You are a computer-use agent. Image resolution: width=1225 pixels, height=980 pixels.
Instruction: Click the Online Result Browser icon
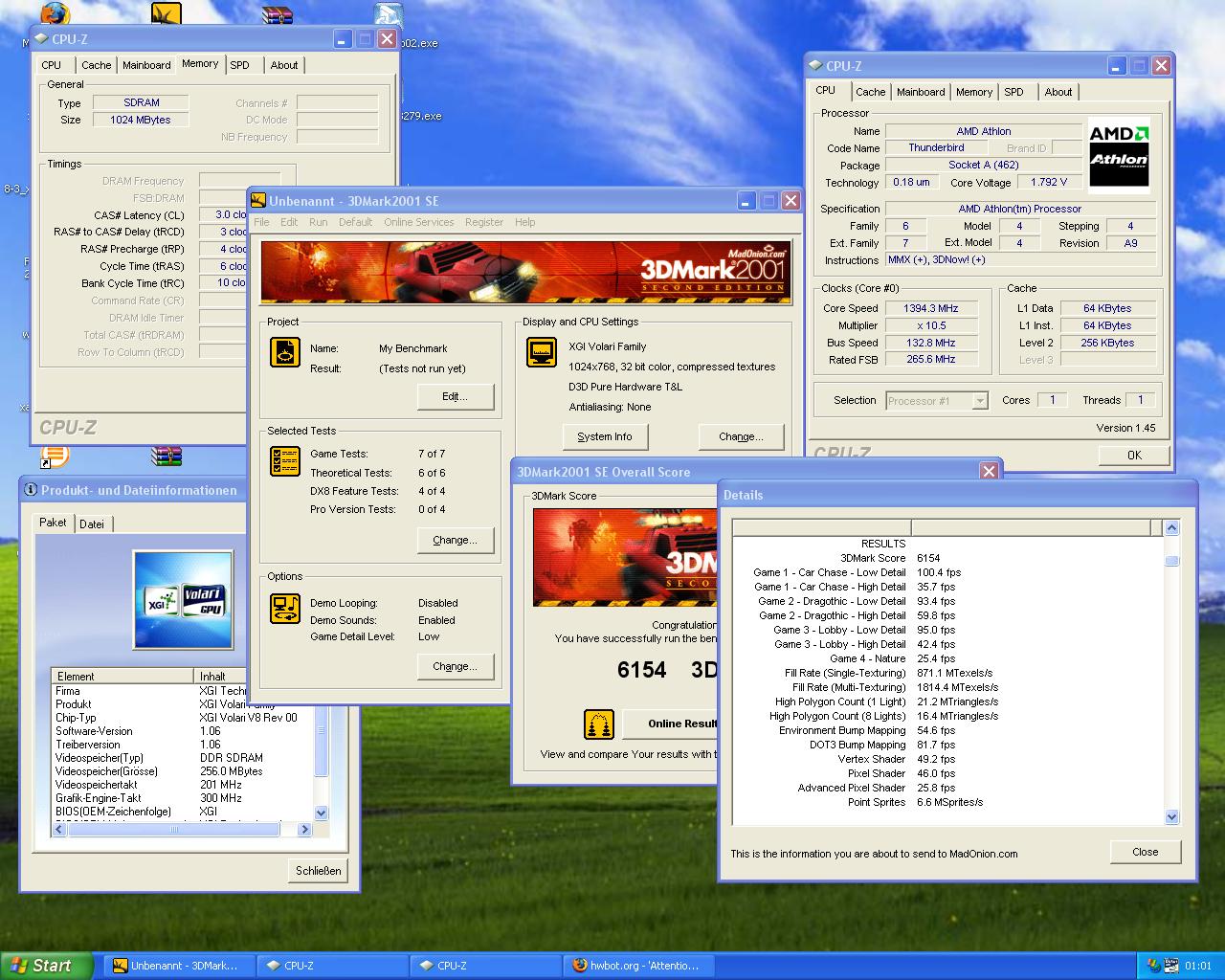click(x=598, y=724)
